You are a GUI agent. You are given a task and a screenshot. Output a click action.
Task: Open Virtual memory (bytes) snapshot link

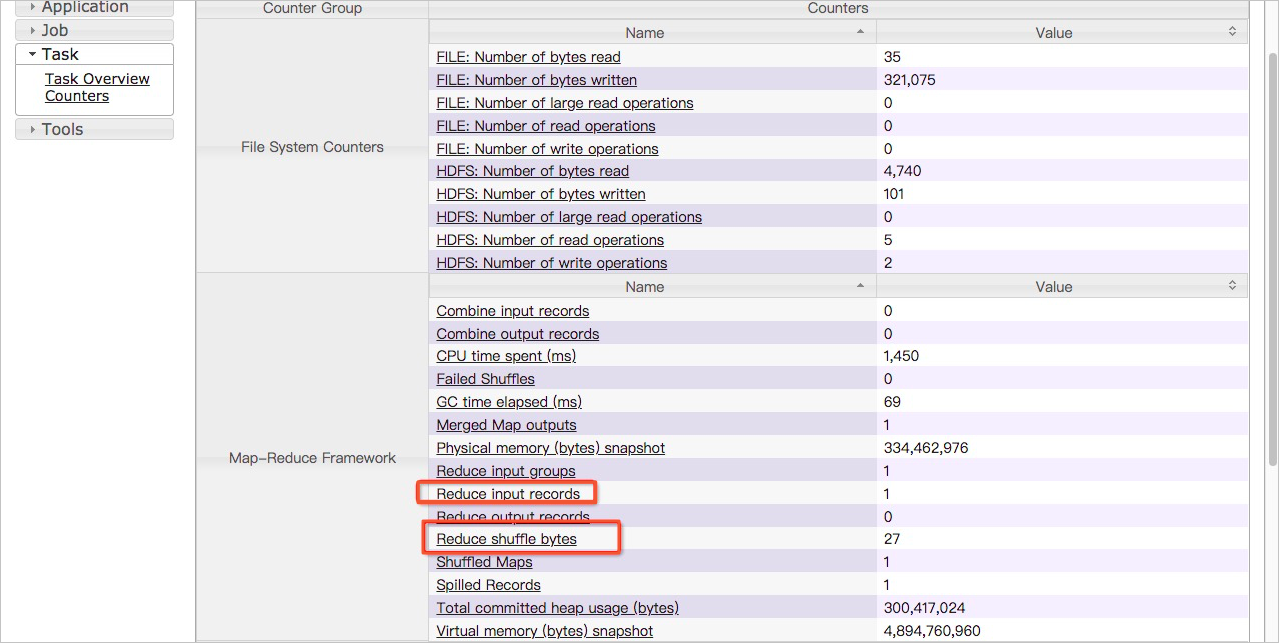pos(544,631)
